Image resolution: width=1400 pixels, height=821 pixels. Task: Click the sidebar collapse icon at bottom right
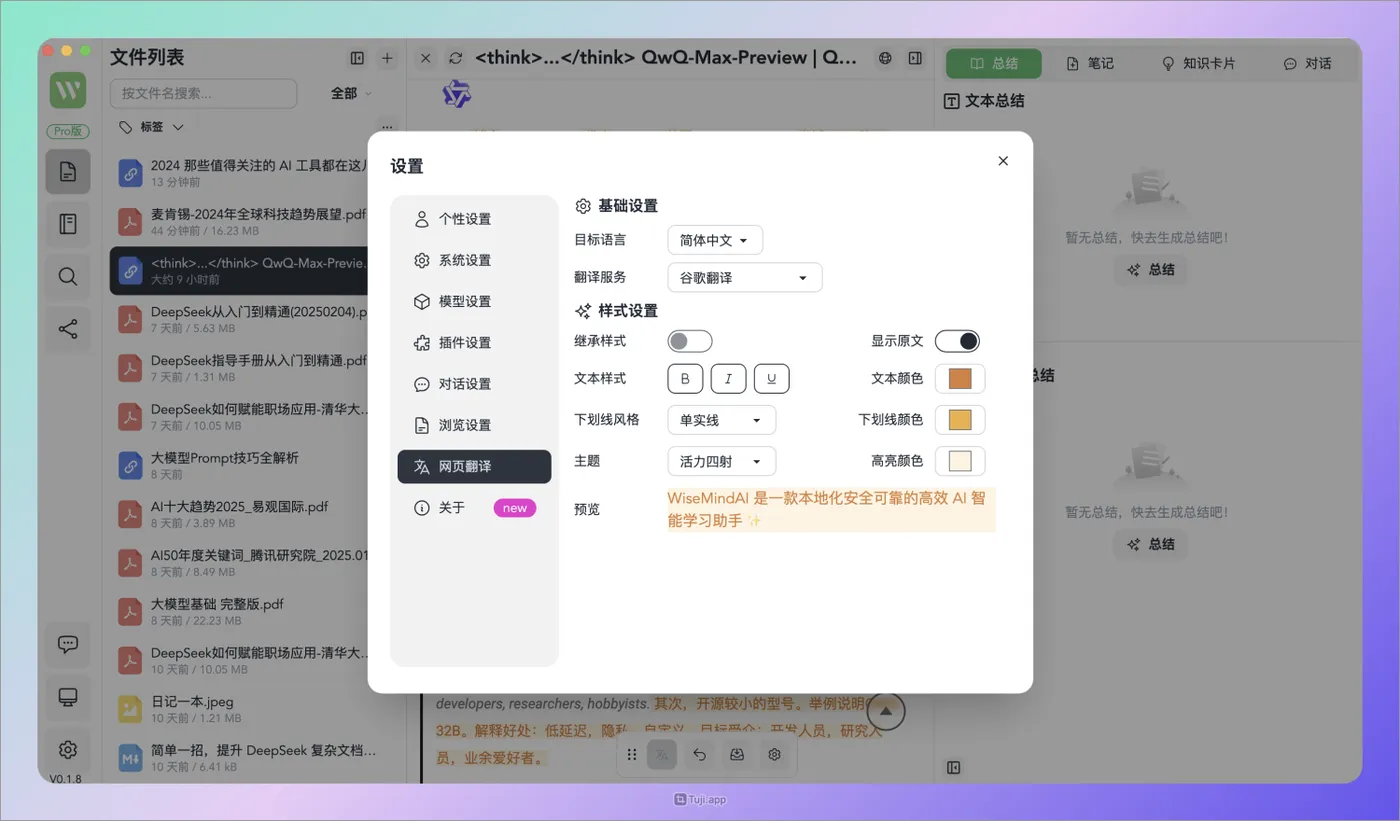coord(953,767)
